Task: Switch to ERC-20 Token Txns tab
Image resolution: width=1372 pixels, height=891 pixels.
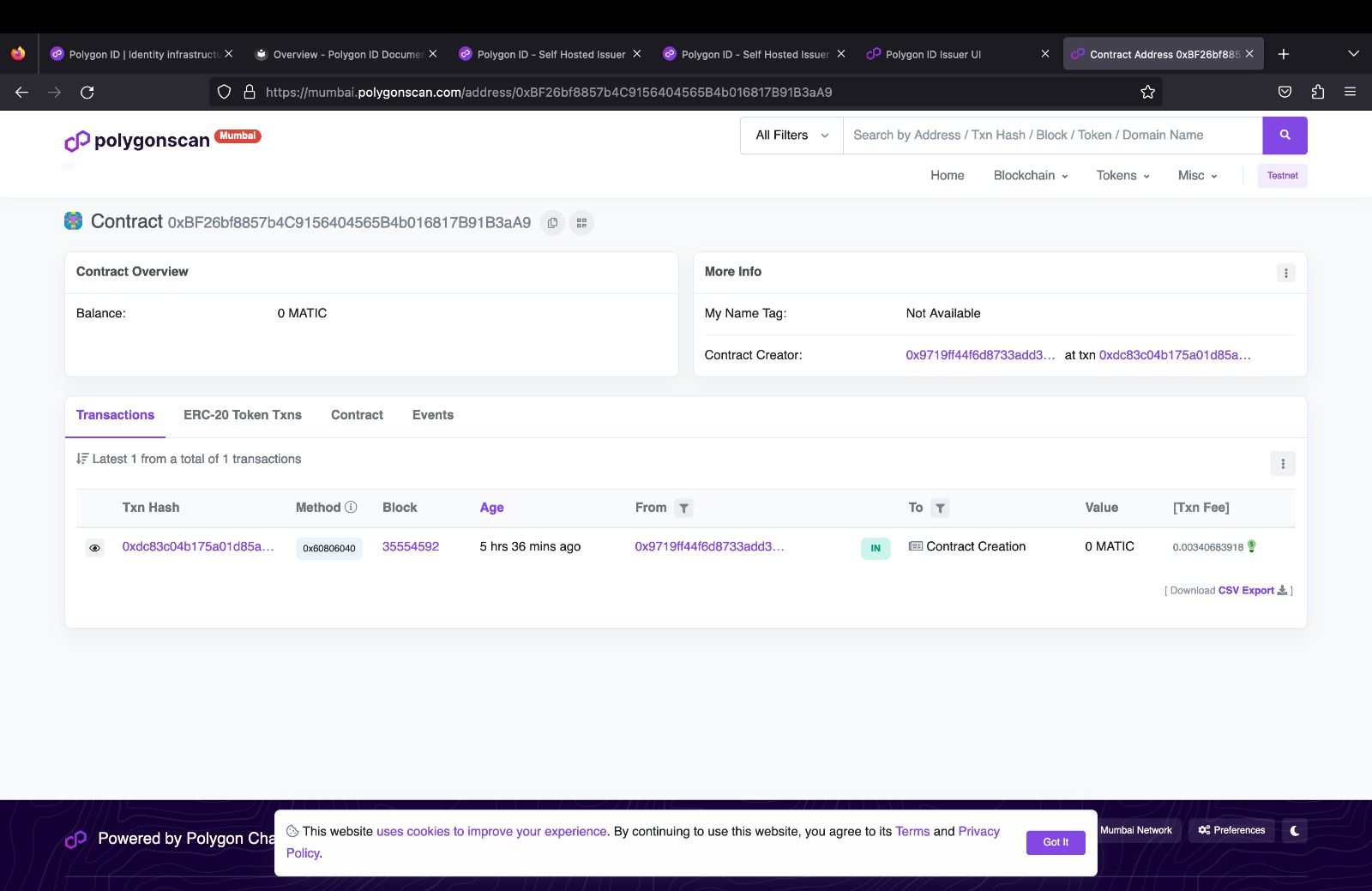Action: (243, 415)
